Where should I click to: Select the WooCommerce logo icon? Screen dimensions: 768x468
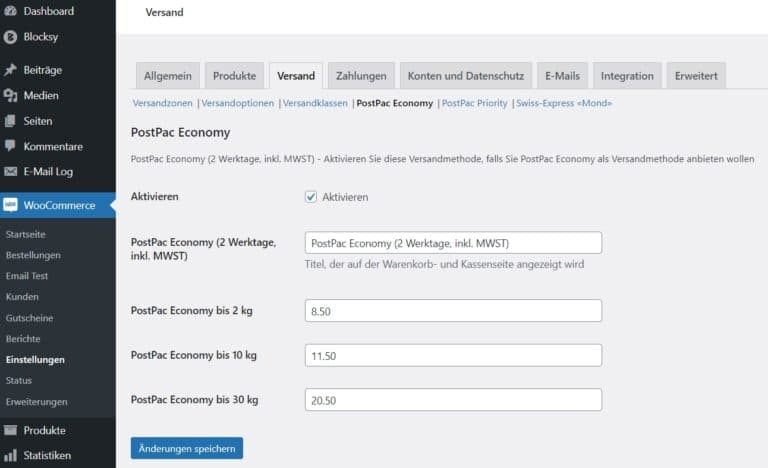pos(10,205)
